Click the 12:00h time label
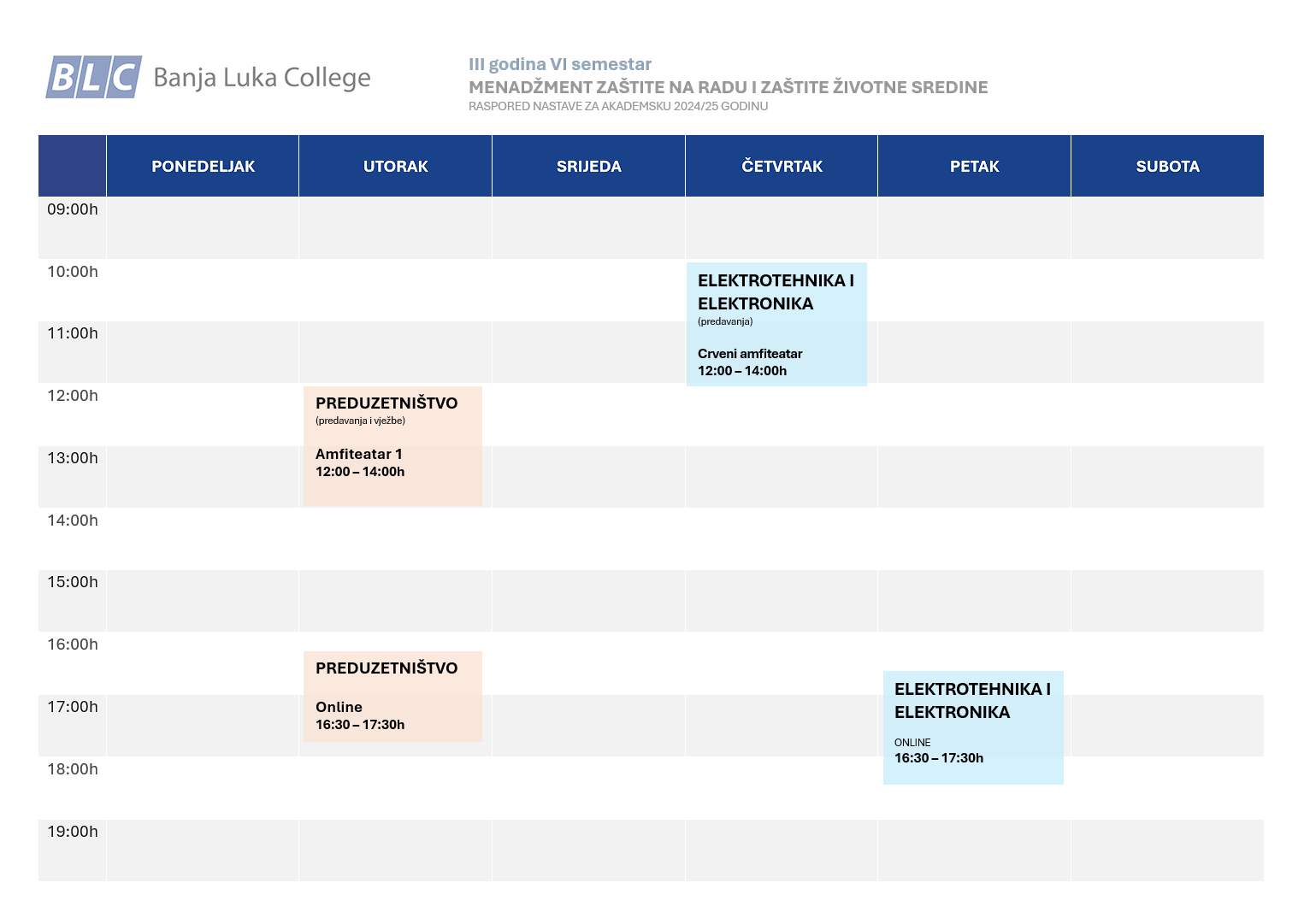The width and height of the screenshot is (1310, 924). tap(73, 396)
